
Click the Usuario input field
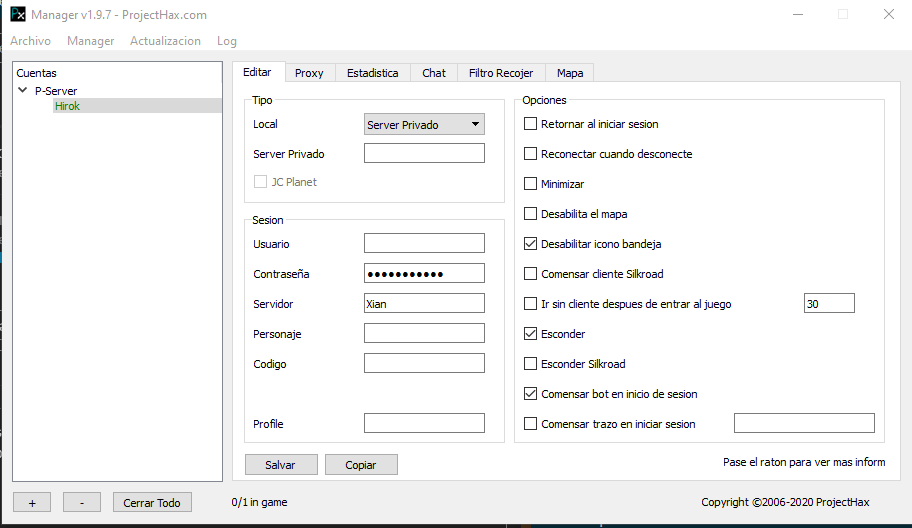[424, 244]
